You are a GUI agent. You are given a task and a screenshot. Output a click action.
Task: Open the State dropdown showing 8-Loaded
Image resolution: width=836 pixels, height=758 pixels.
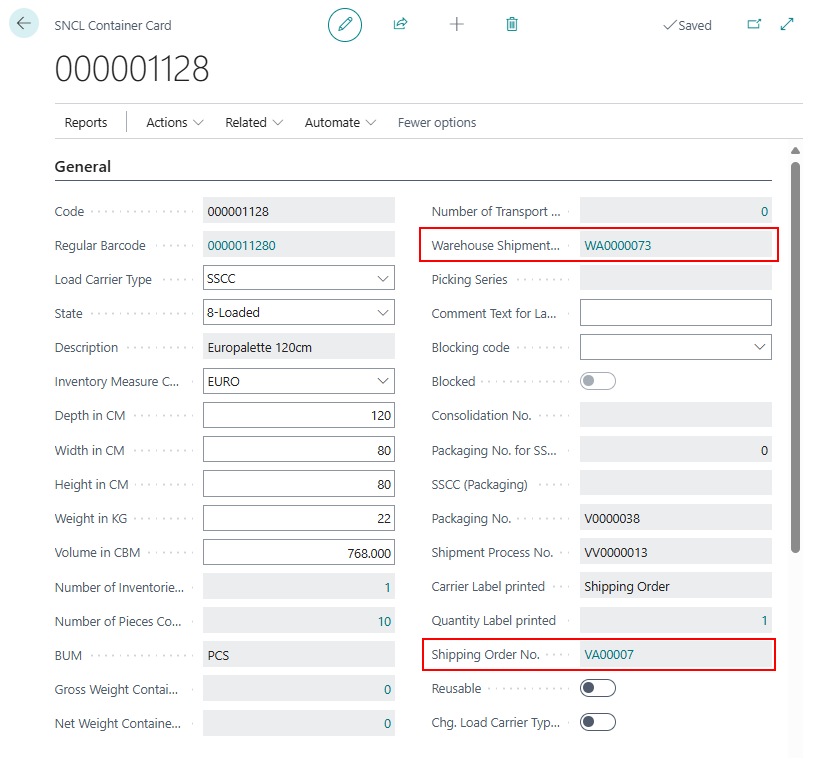pyautogui.click(x=383, y=313)
